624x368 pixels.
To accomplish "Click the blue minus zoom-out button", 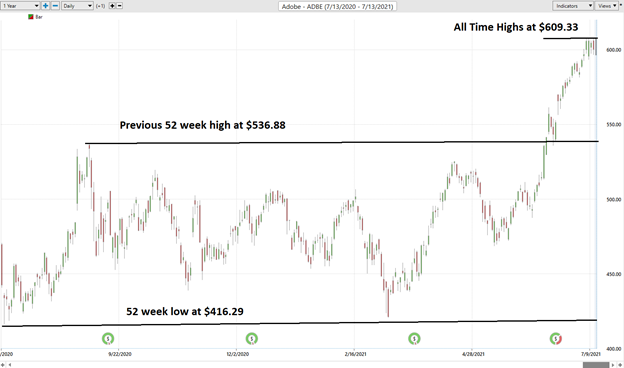I will (55, 6).
